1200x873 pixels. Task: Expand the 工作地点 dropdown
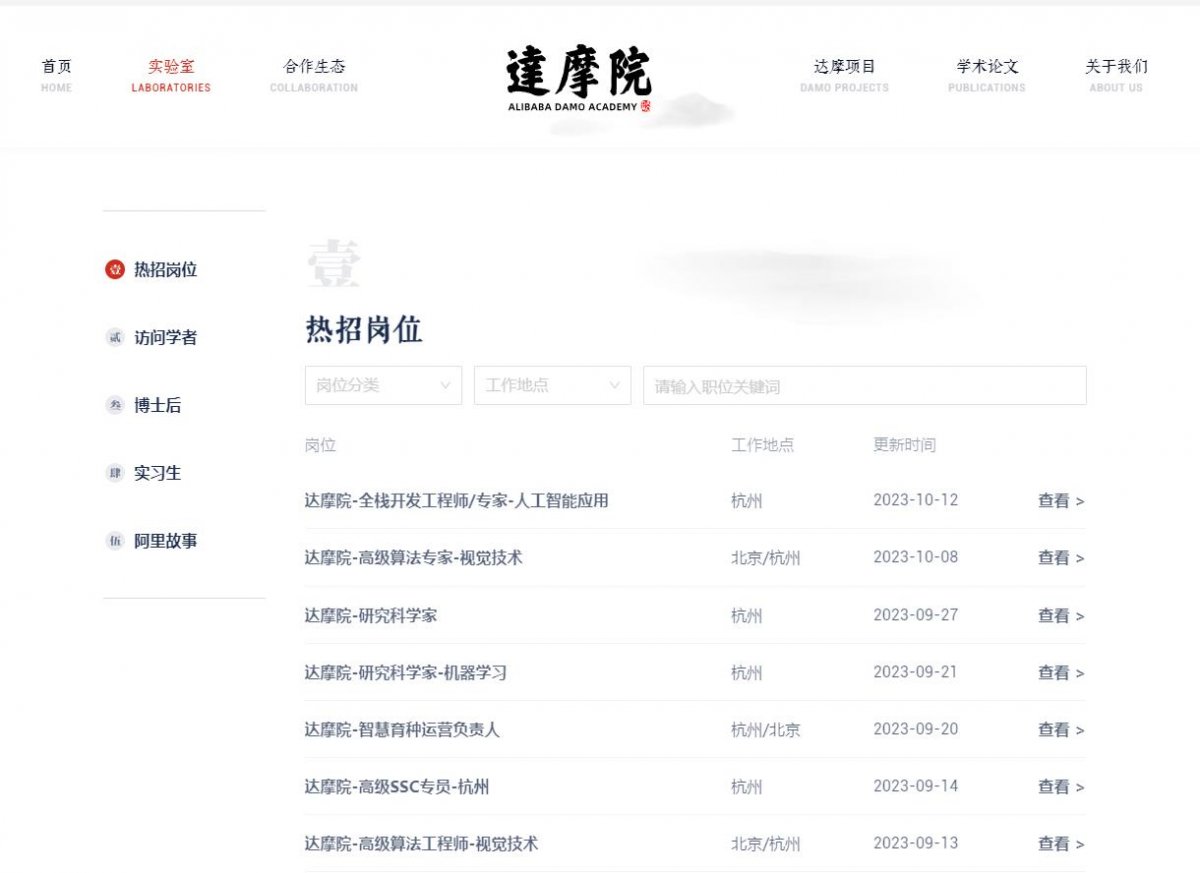coord(552,385)
